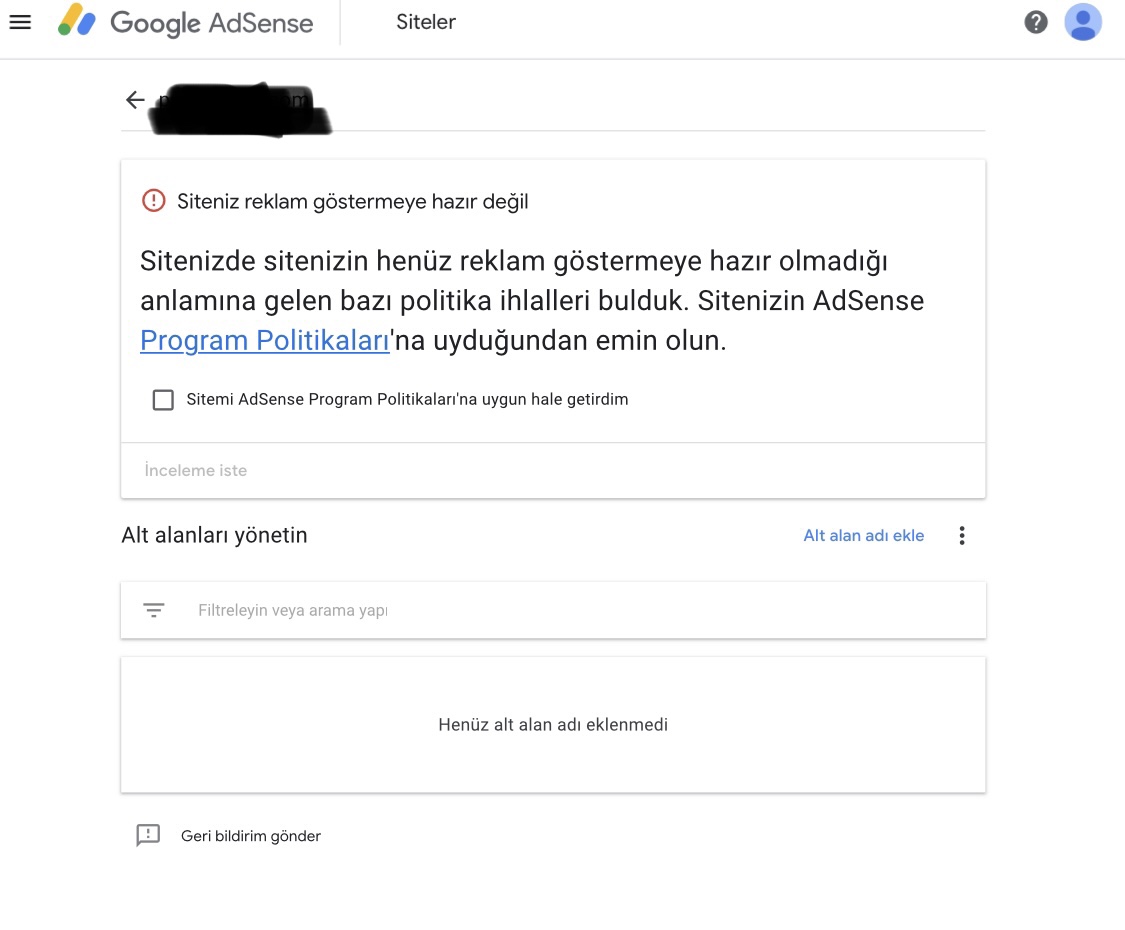The height and width of the screenshot is (930, 1125).
Task: Click Geri bildirim gönder text
Action: [250, 836]
